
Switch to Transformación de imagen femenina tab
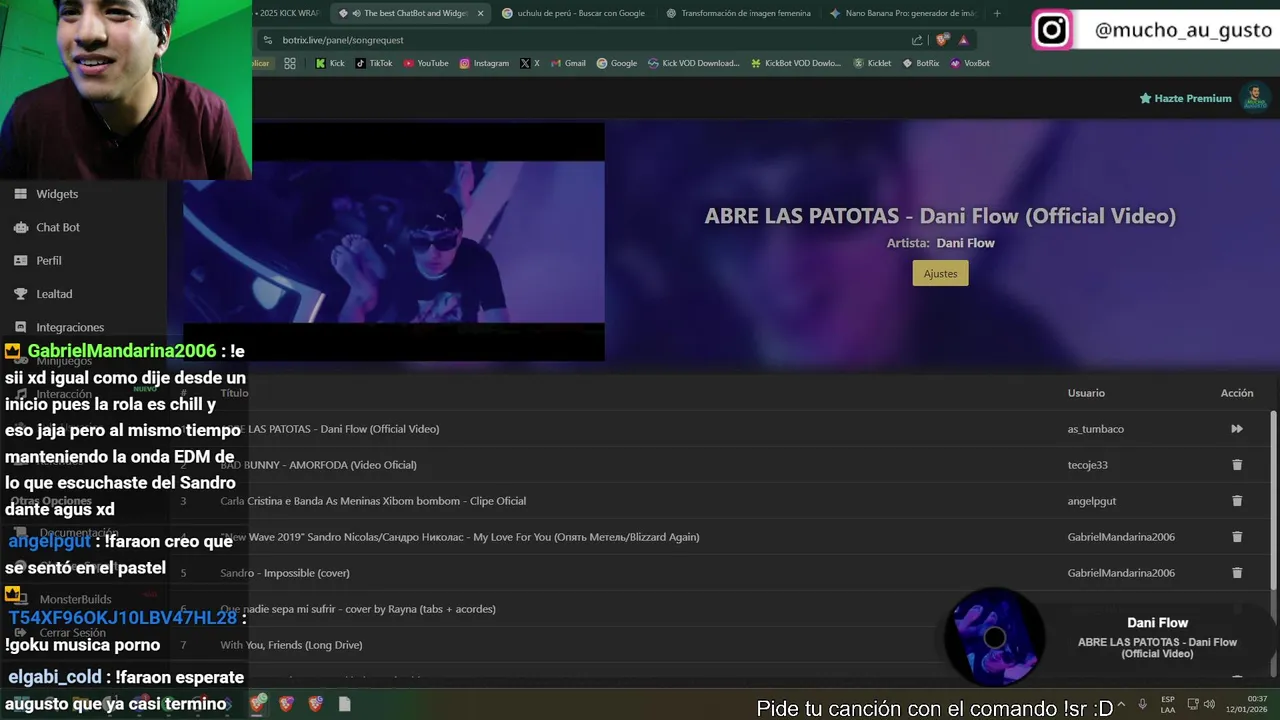[x=738, y=13]
